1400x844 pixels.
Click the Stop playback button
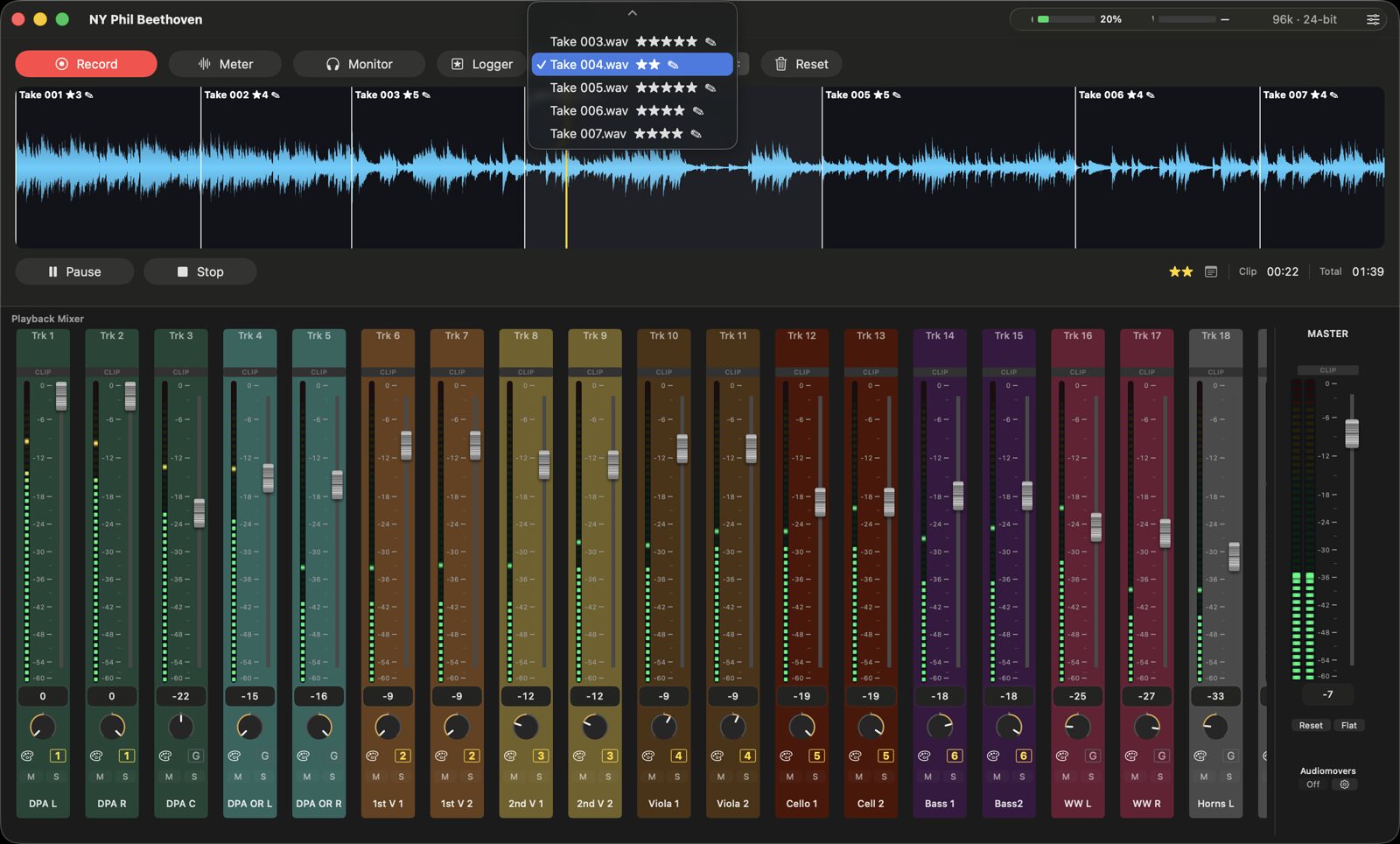200,271
